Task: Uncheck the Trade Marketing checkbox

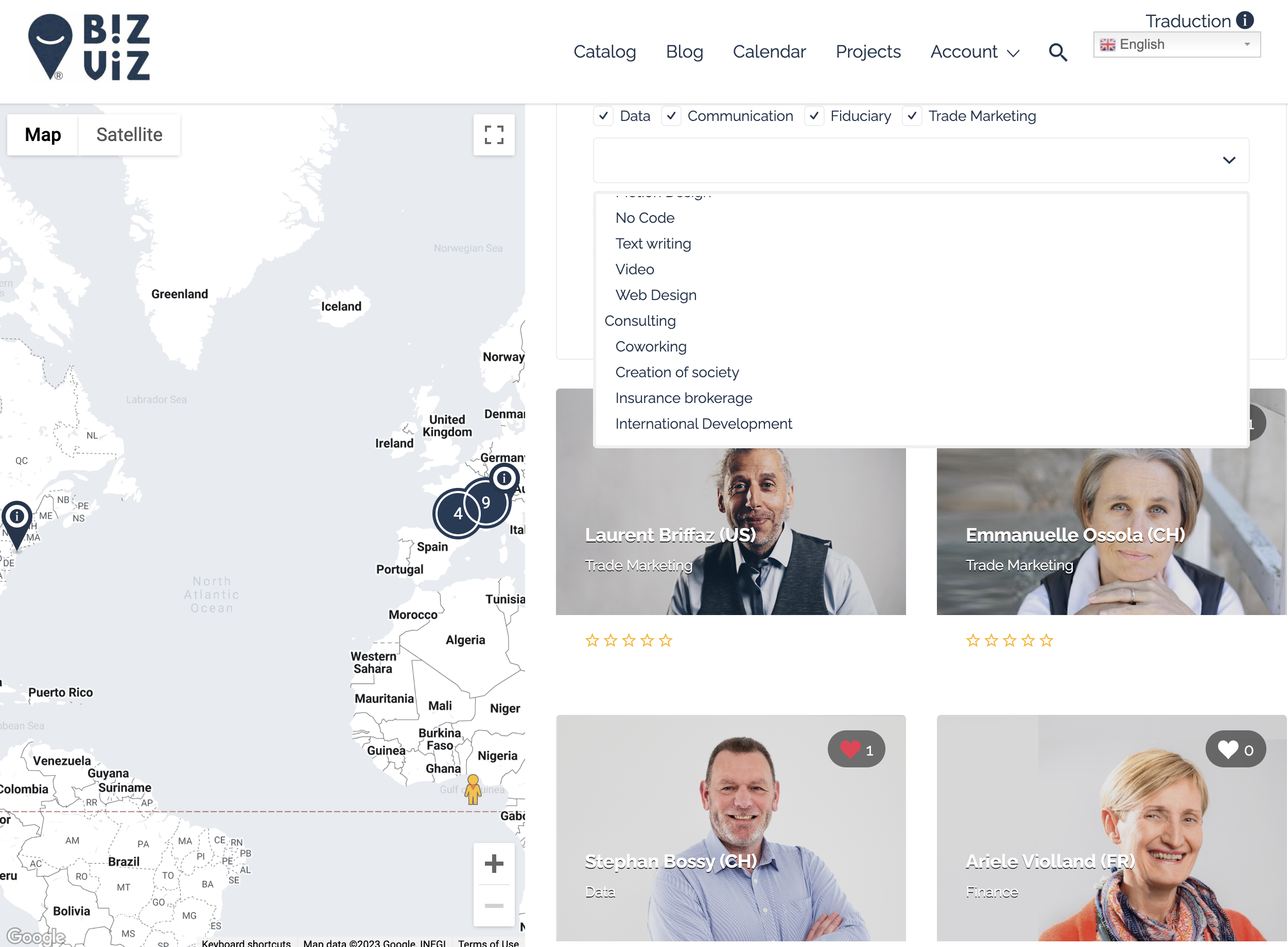Action: click(x=912, y=116)
